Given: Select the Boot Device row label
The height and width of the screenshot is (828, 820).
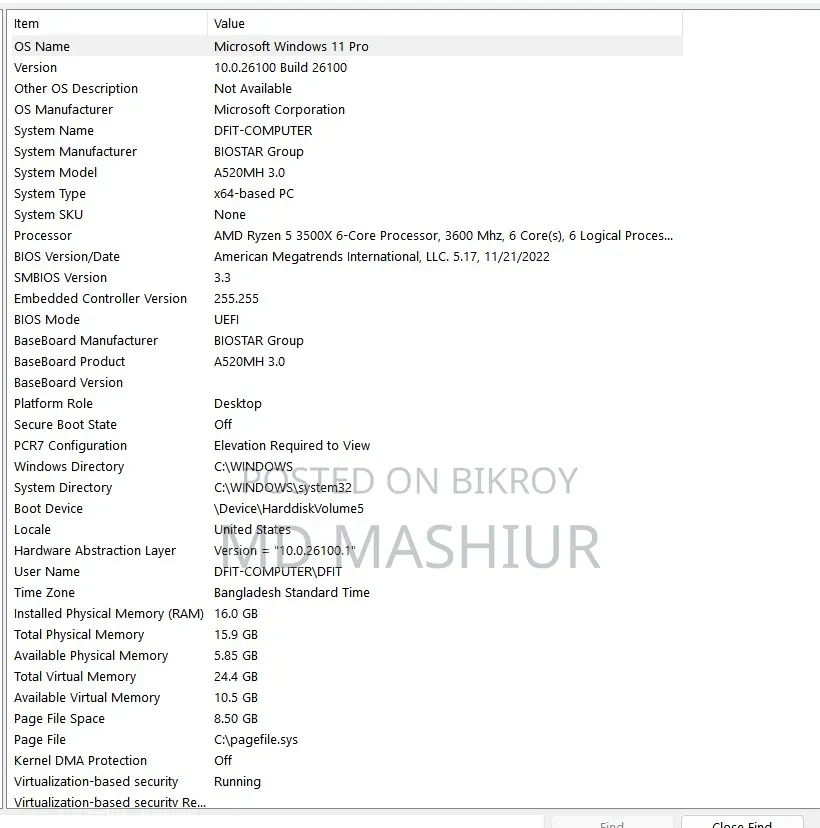Looking at the screenshot, I should tap(49, 509).
